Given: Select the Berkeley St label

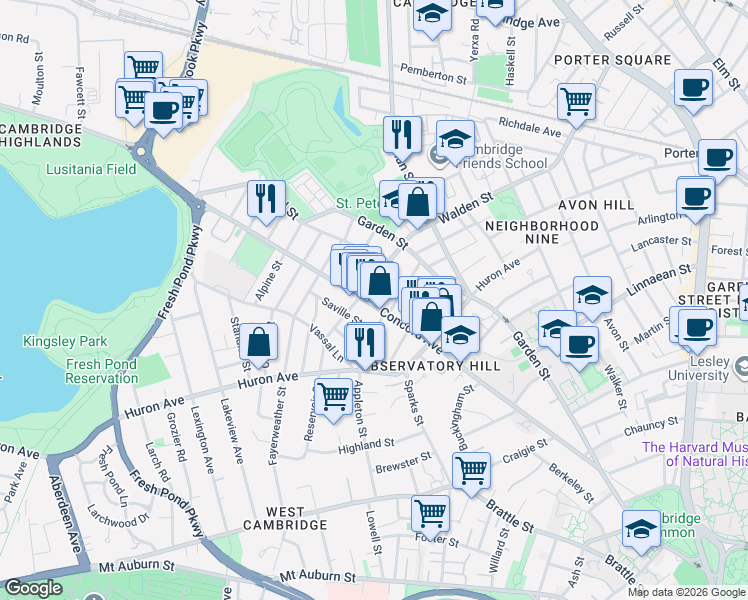Looking at the screenshot, I should [571, 483].
